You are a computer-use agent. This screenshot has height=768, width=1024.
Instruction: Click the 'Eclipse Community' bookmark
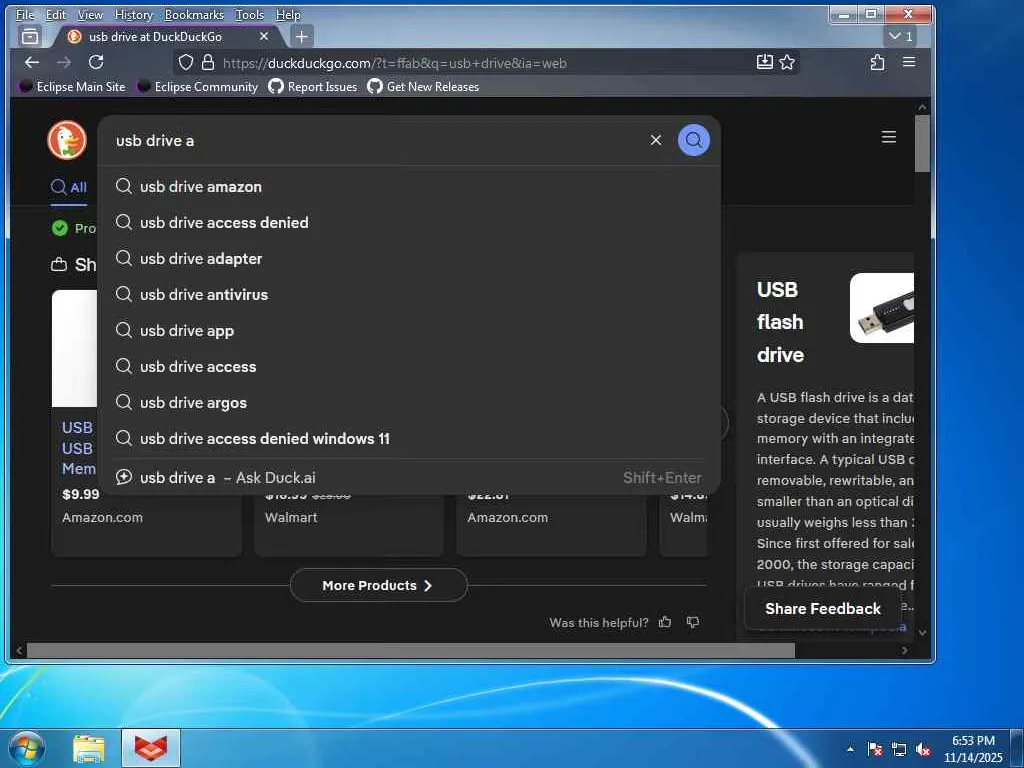click(x=198, y=86)
